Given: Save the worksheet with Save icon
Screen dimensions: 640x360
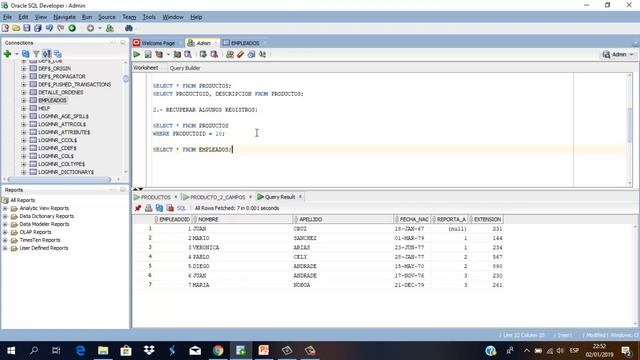Looking at the screenshot, I should [x=27, y=28].
